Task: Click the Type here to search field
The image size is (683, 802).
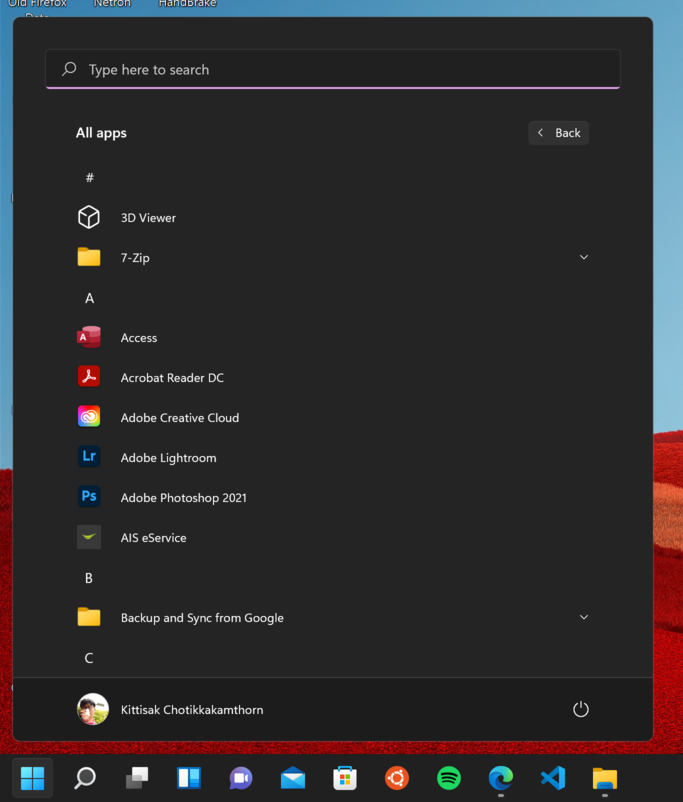Action: click(x=333, y=69)
